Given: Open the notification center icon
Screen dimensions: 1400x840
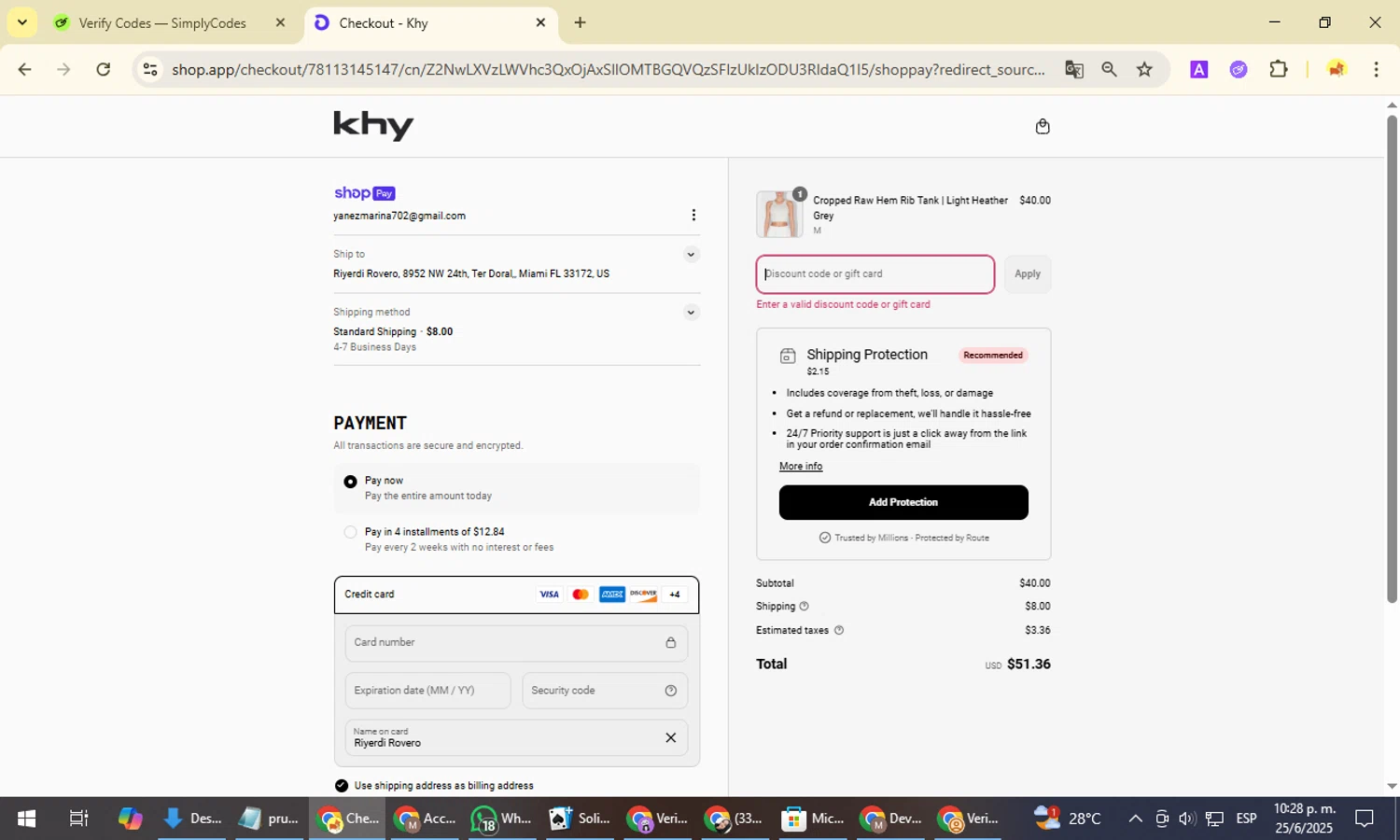Looking at the screenshot, I should [1365, 819].
